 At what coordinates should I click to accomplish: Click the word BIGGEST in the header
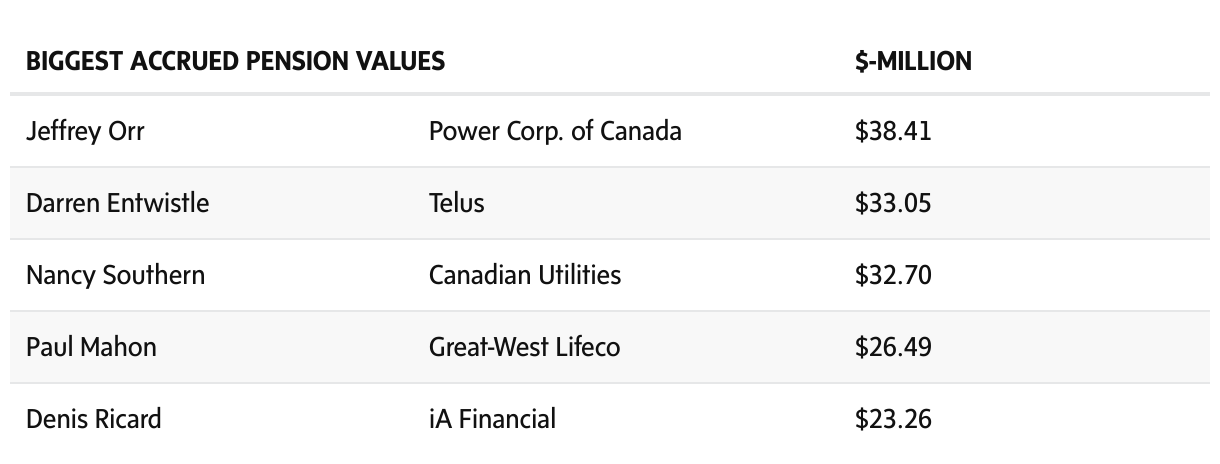[x=72, y=61]
